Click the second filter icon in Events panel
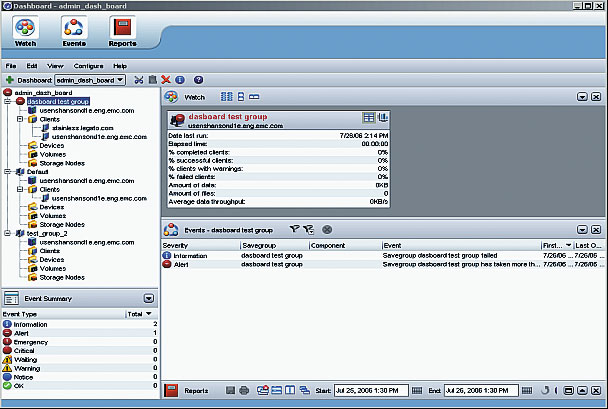Screen dimensions: 608x409 click(x=309, y=230)
